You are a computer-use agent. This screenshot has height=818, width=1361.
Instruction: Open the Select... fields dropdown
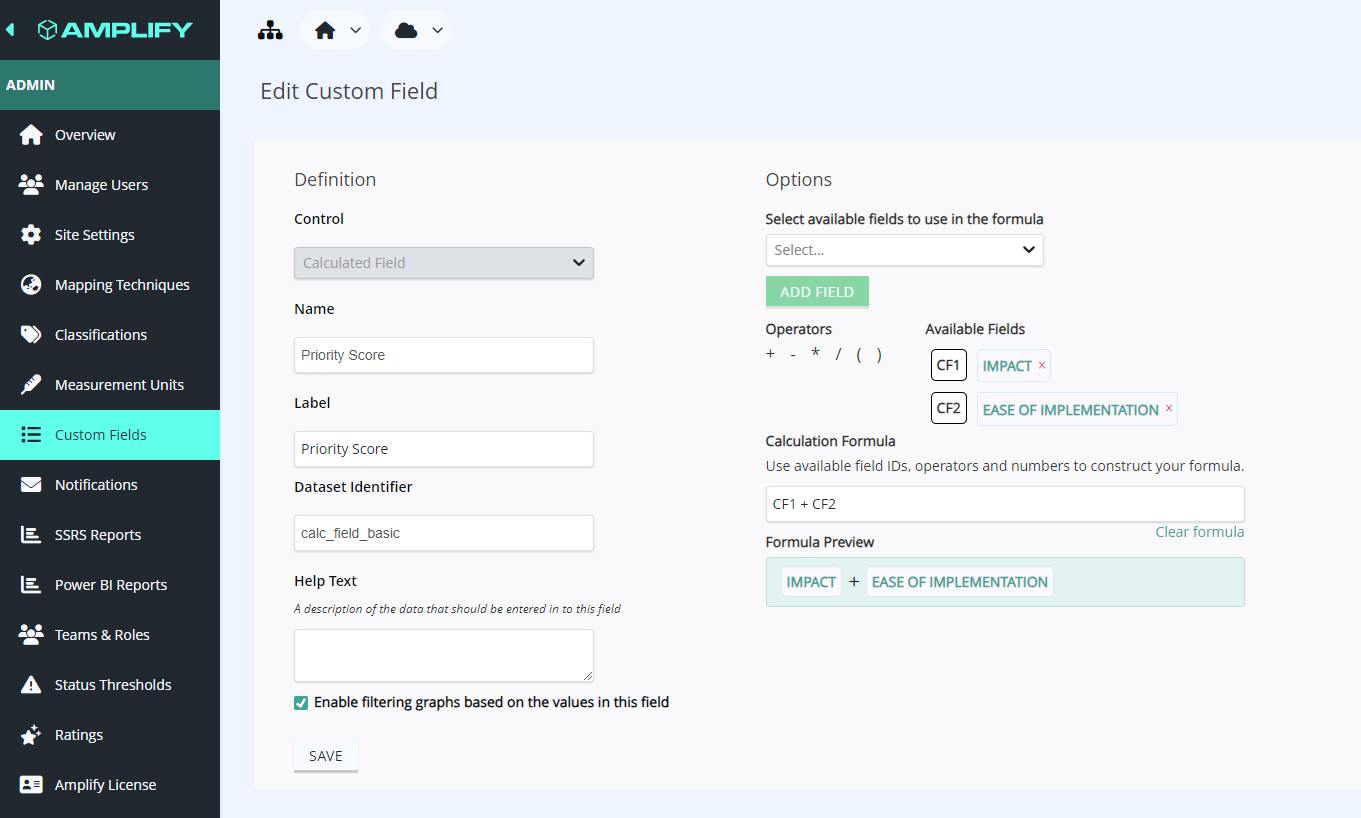904,249
